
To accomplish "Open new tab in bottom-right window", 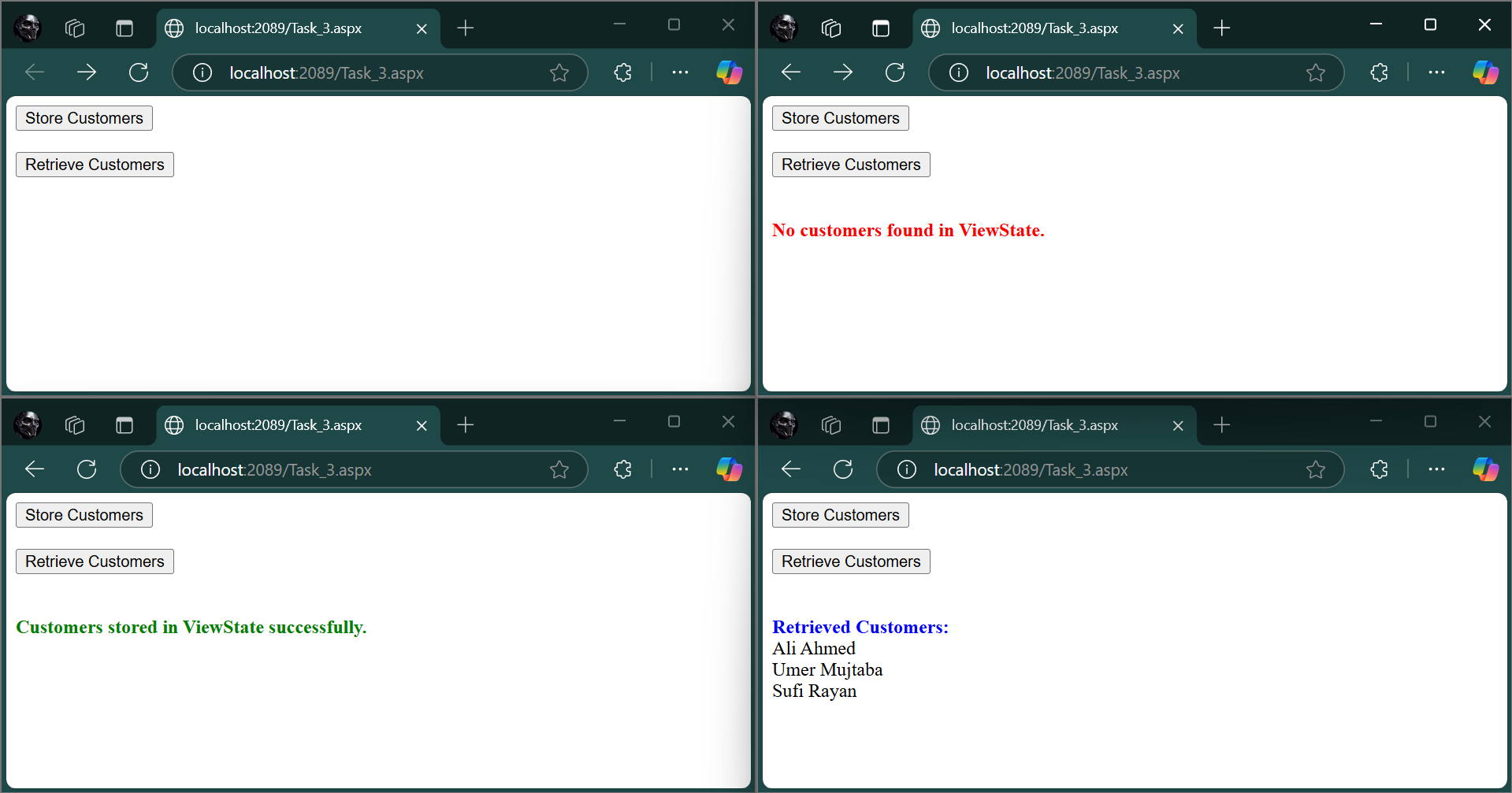I will tap(1222, 425).
